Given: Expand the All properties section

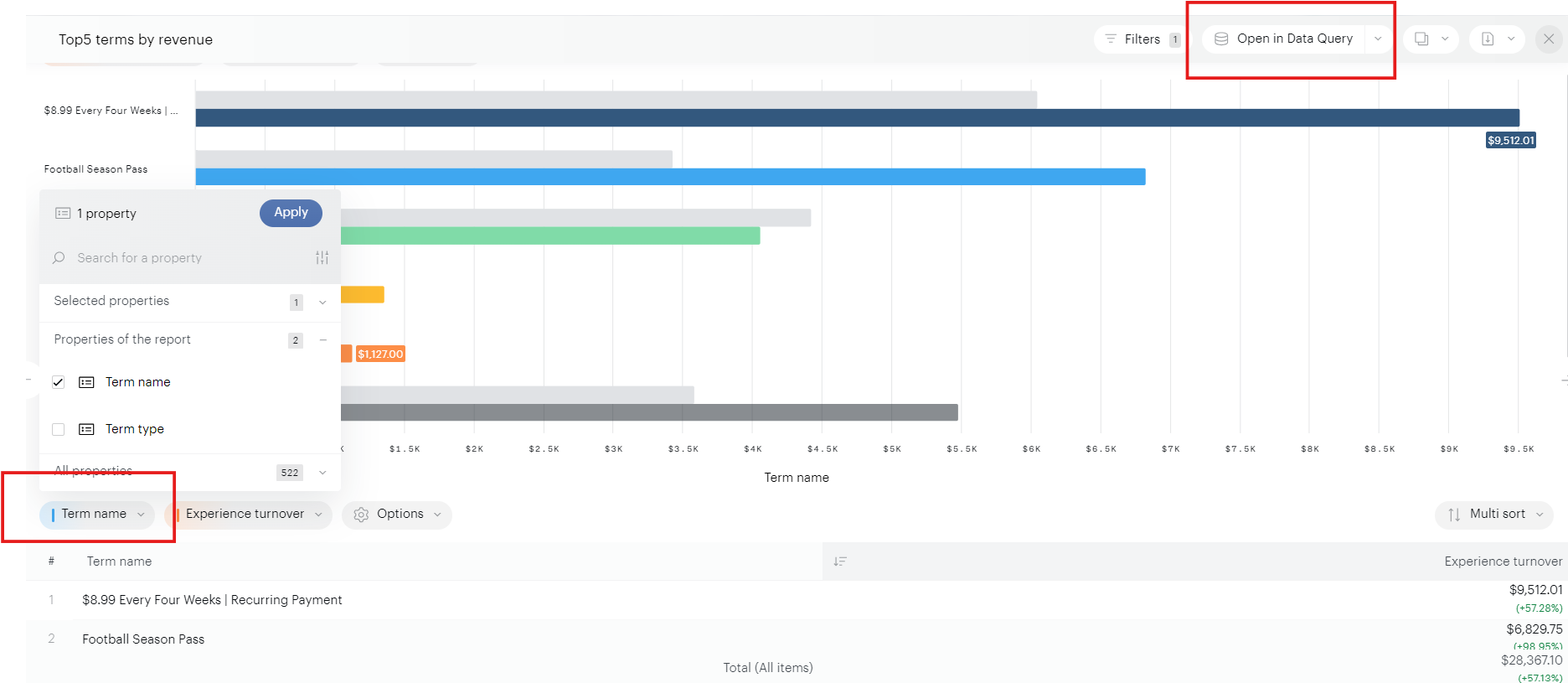Looking at the screenshot, I should (322, 473).
